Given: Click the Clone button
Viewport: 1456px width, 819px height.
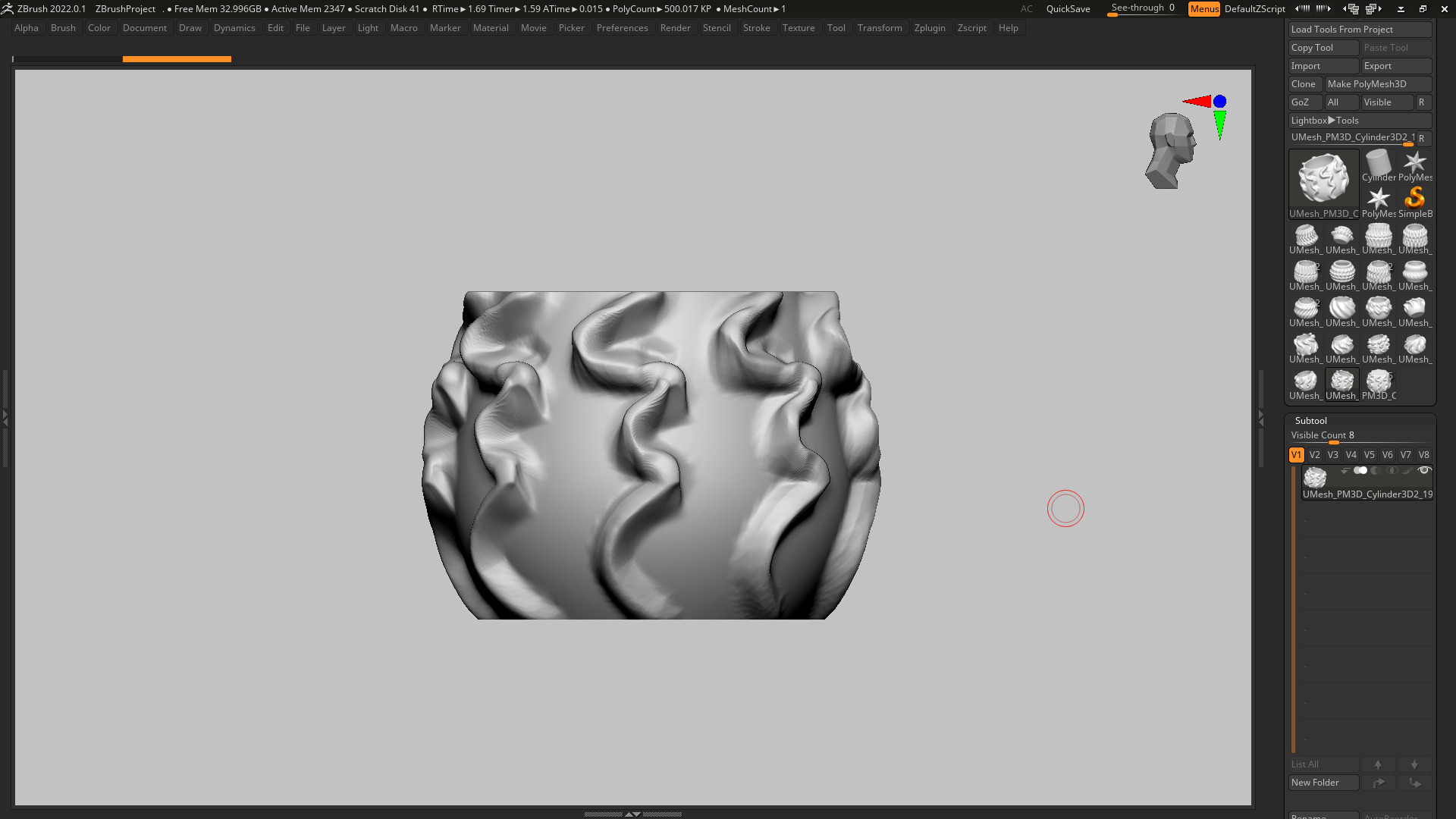Looking at the screenshot, I should click(1305, 84).
